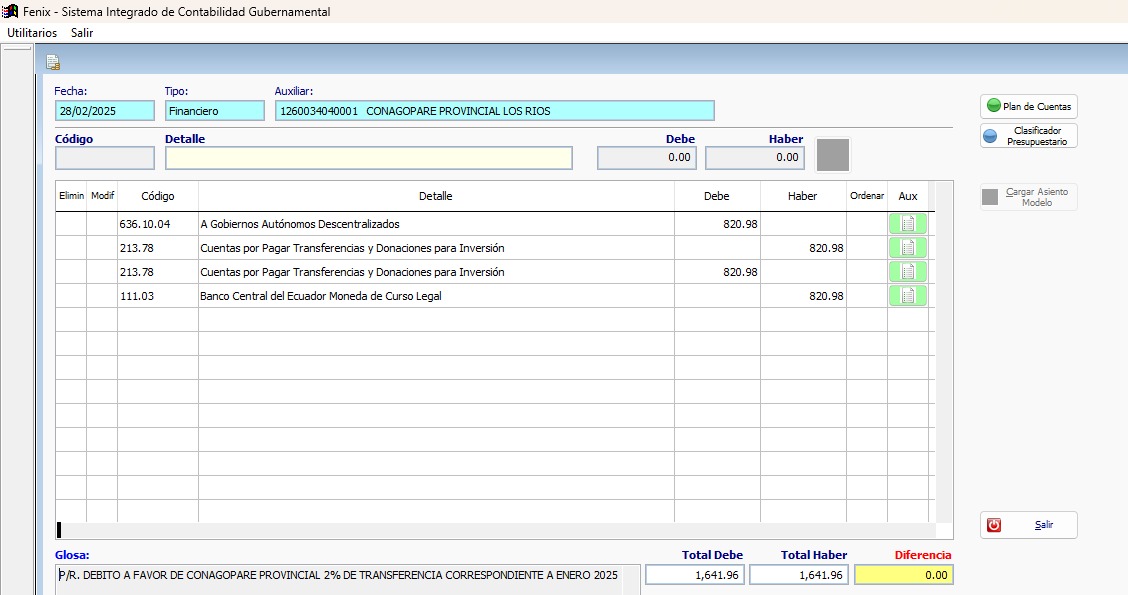Click the Cargar Asiento Modelo button
Viewport: 1128px width, 595px height.
pos(1028,197)
